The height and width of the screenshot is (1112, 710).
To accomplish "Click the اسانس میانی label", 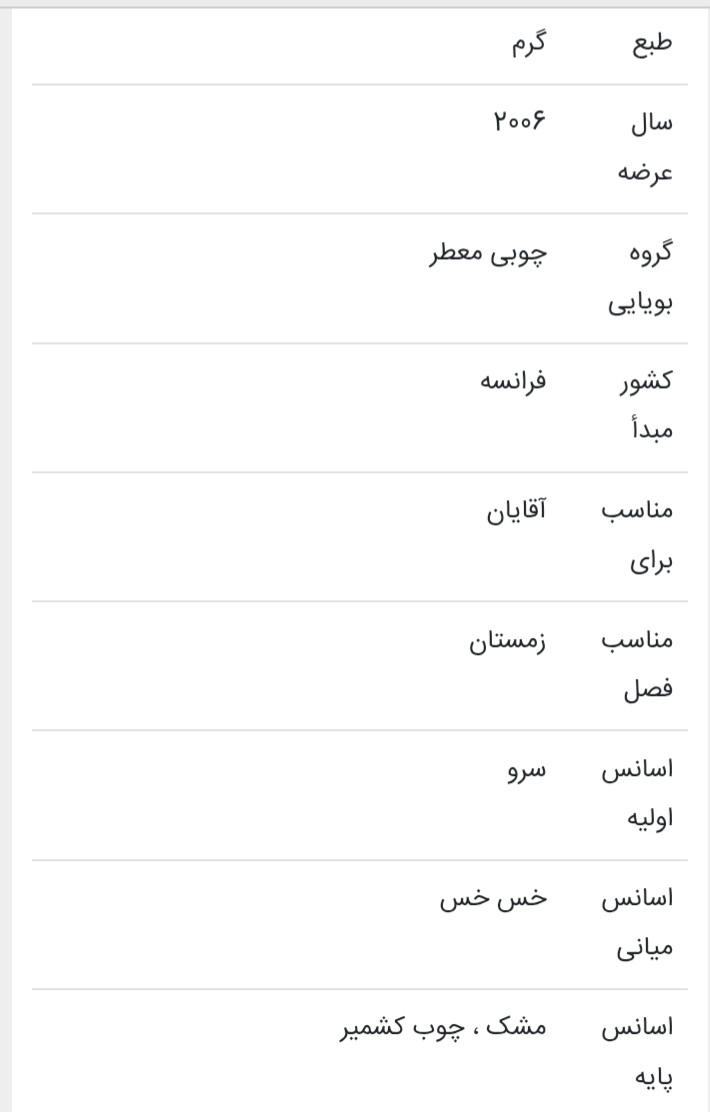I will pos(637,922).
